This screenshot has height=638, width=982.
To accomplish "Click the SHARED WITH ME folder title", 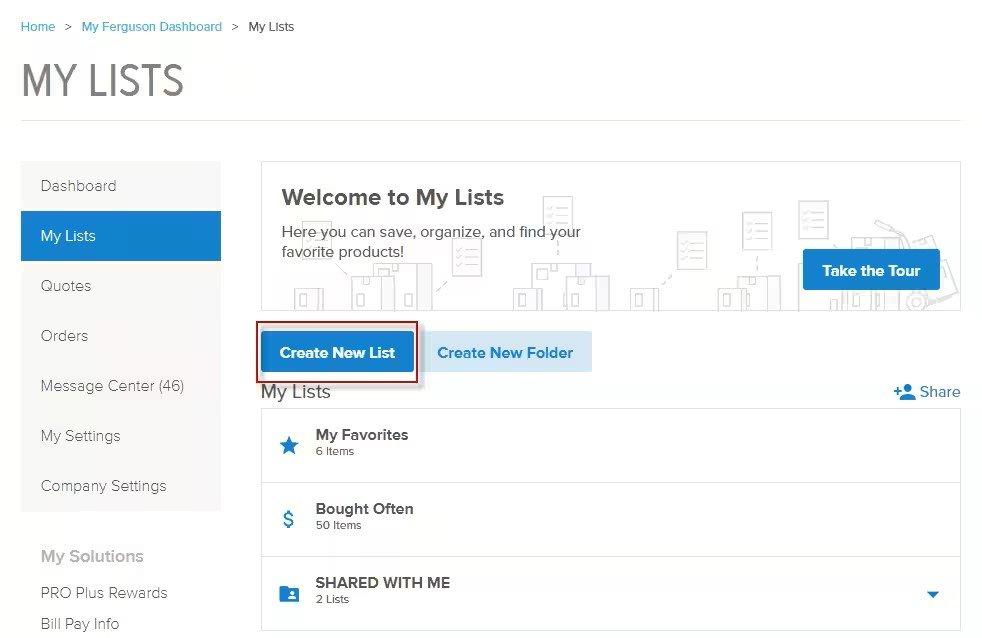I will tap(383, 583).
